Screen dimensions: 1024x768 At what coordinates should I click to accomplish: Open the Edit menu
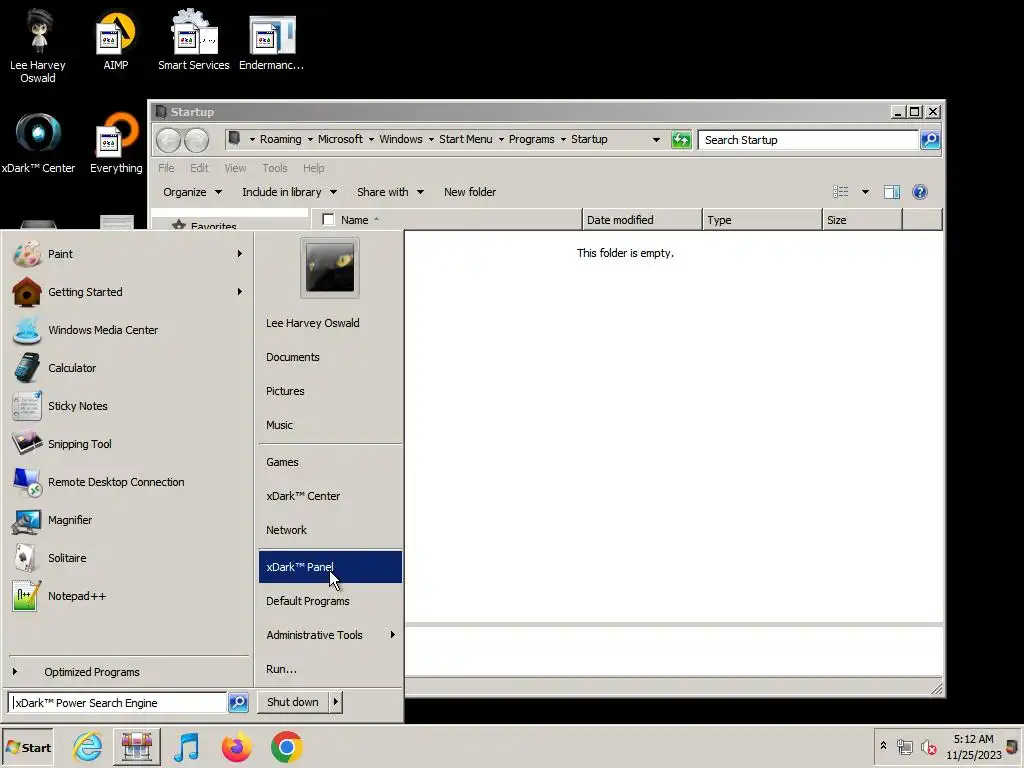point(199,168)
